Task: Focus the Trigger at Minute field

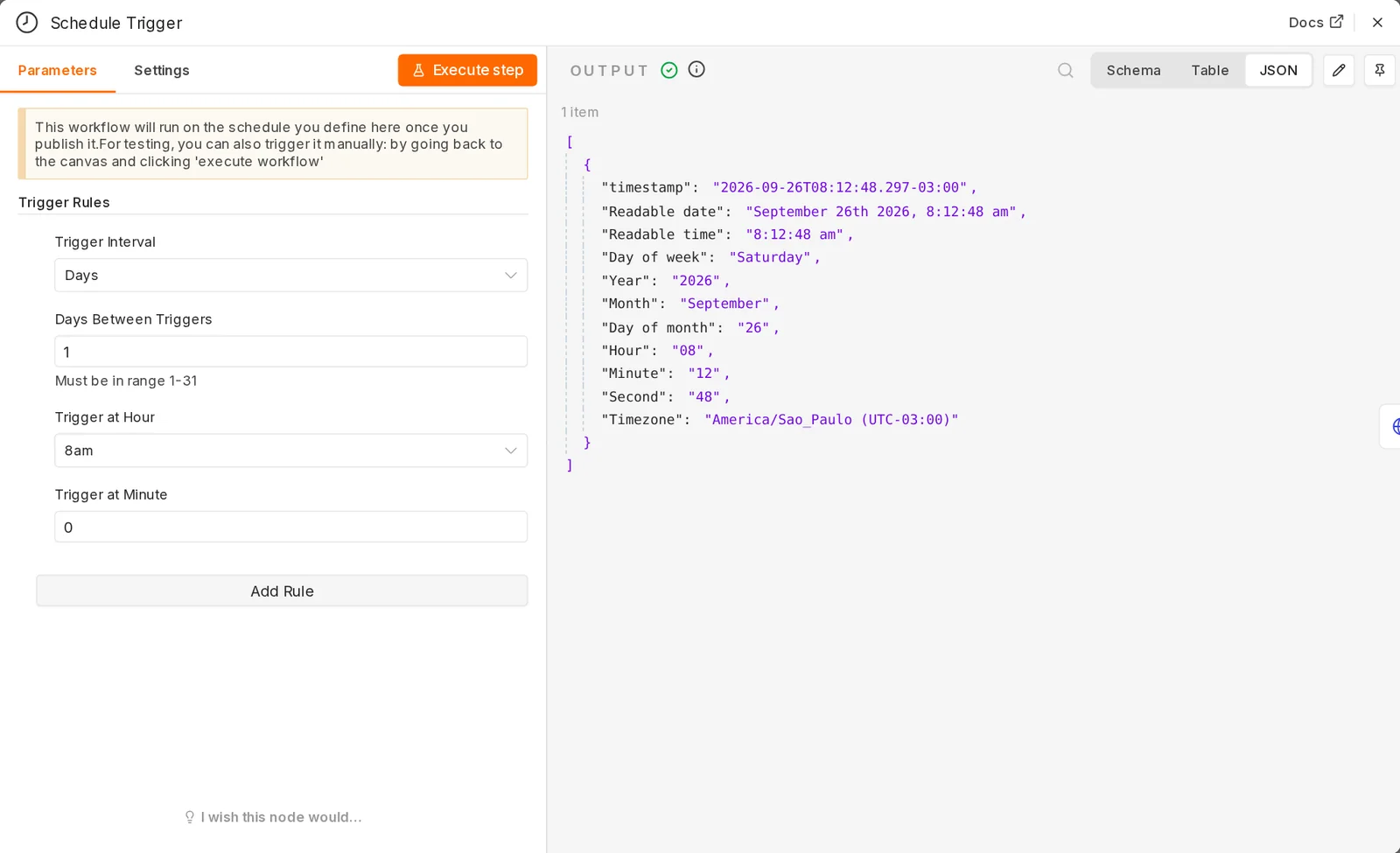Action: 290,527
